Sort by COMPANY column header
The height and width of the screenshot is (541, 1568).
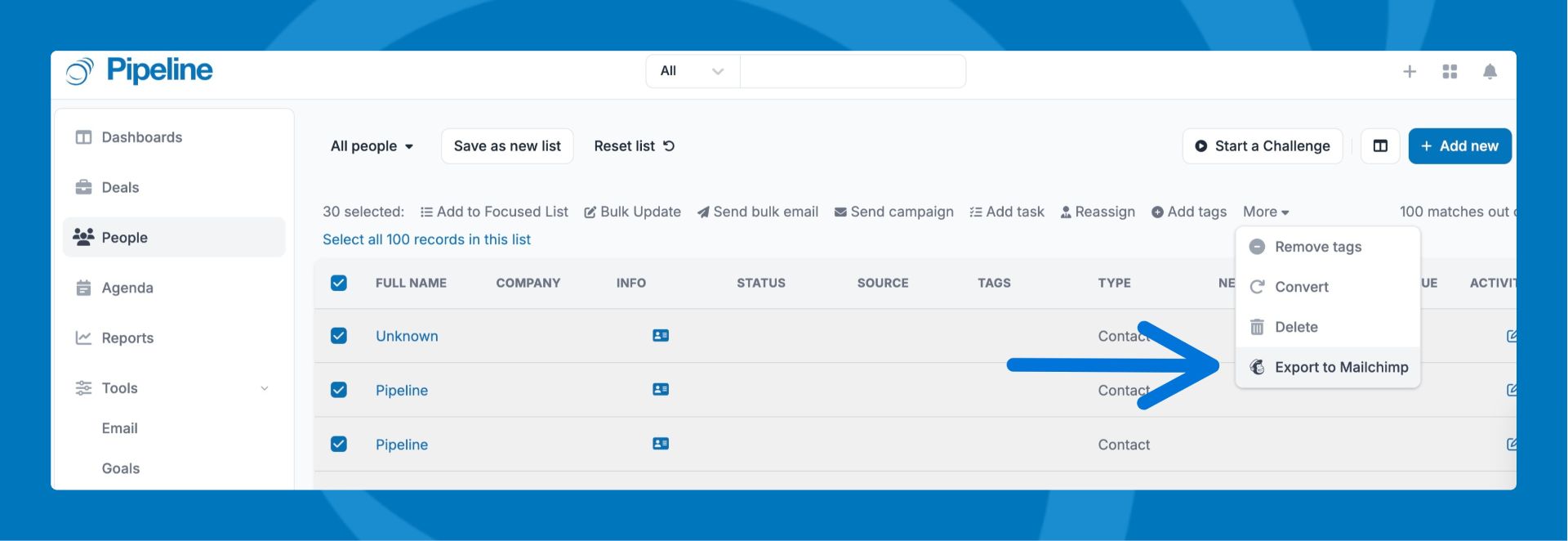[x=528, y=283]
